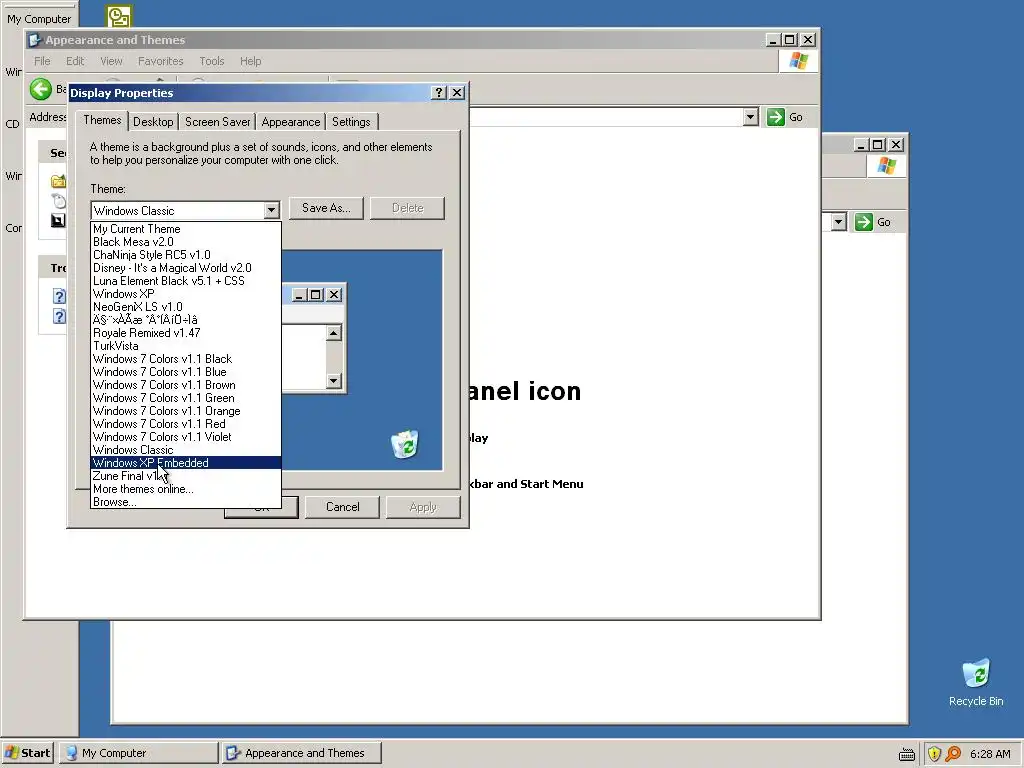The width and height of the screenshot is (1024, 768).
Task: Select Royale Remixed v1.47 theme
Action: click(x=186, y=333)
